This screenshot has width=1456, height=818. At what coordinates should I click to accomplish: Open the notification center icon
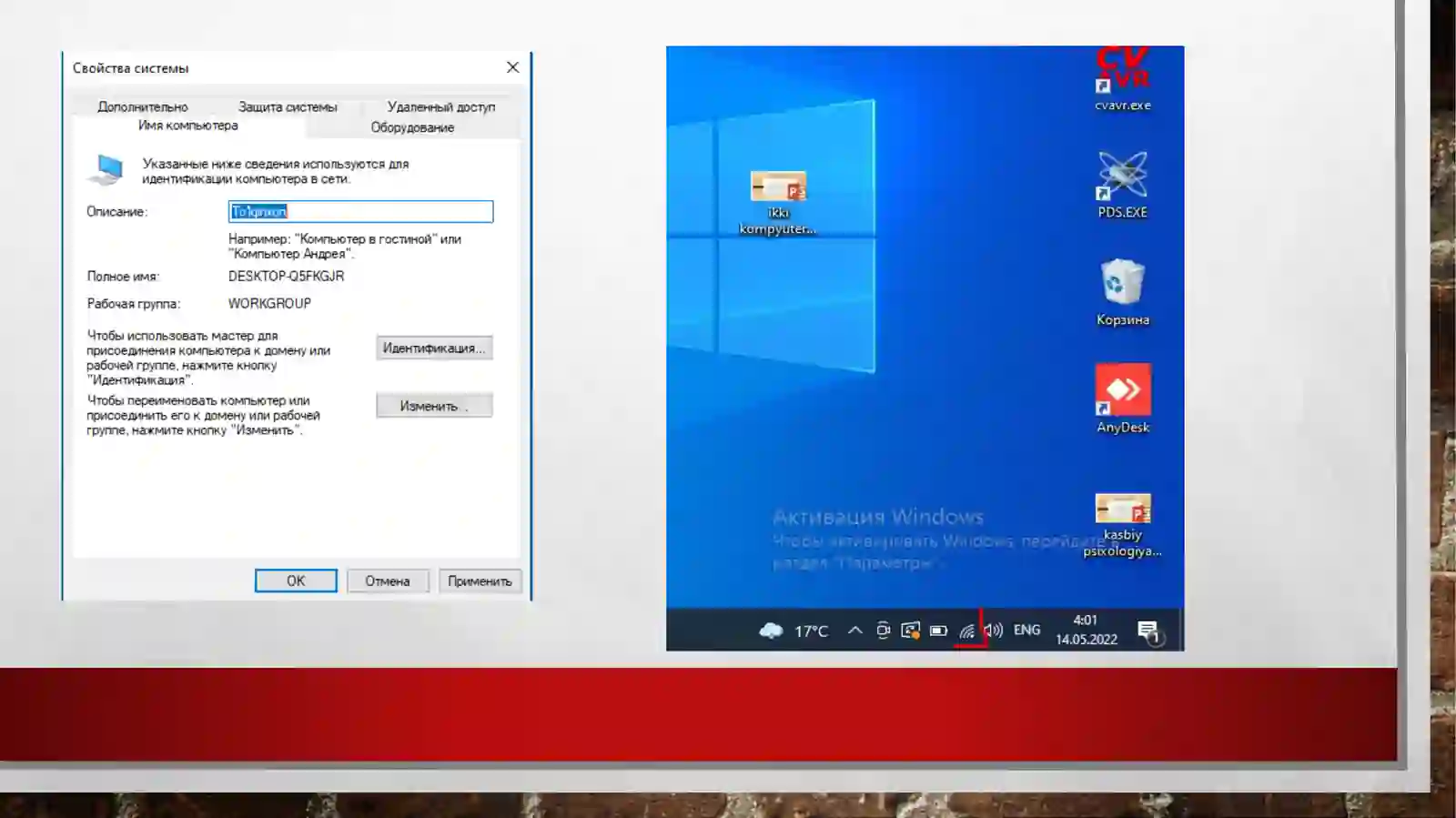coord(1148,631)
